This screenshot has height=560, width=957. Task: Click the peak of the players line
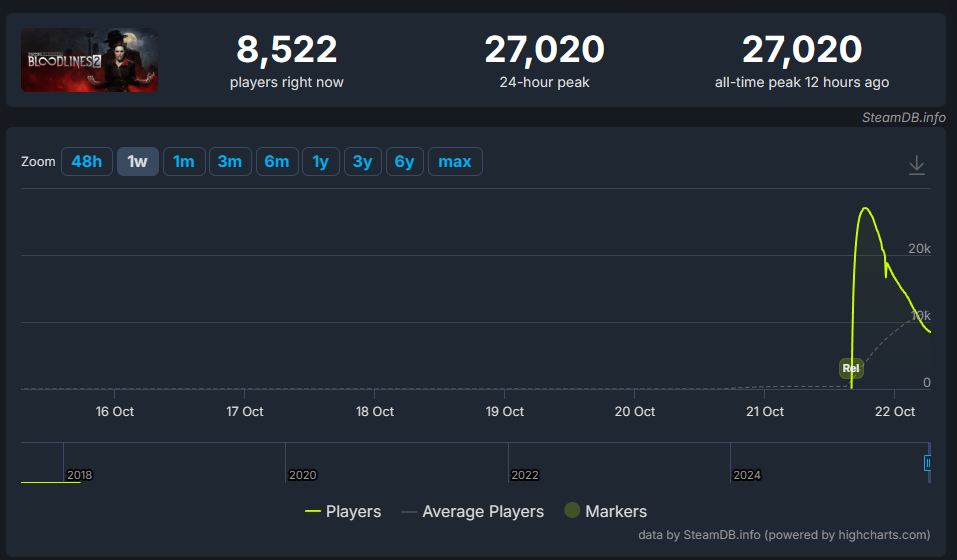point(865,208)
